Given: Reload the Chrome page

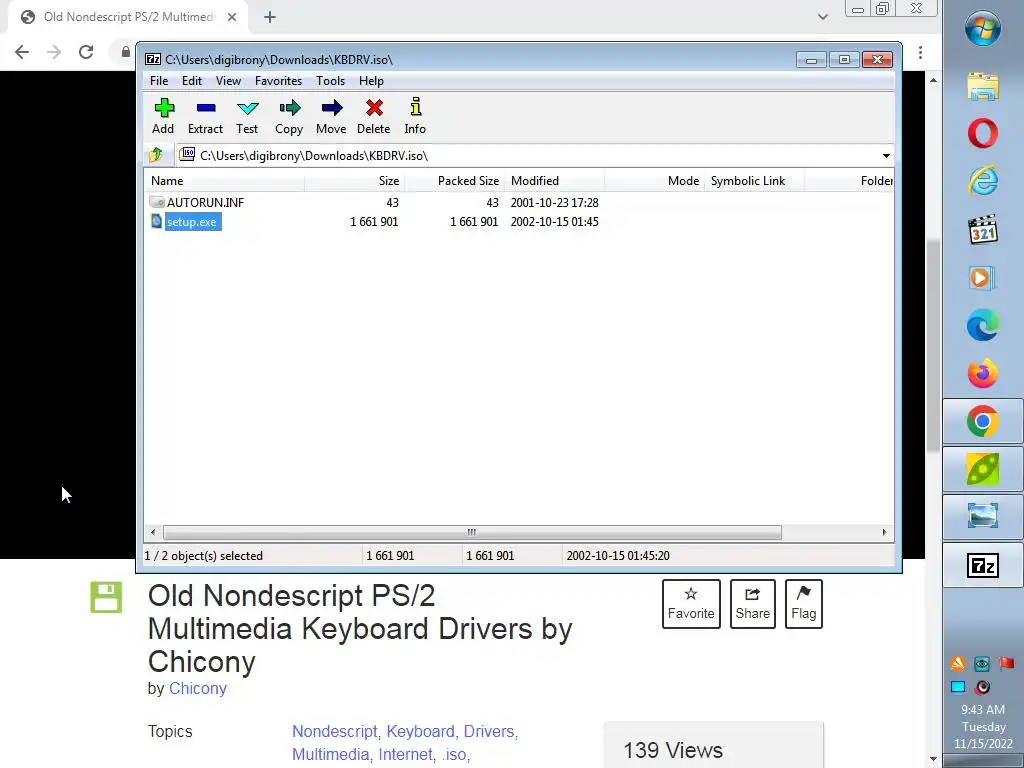Looking at the screenshot, I should tap(86, 52).
